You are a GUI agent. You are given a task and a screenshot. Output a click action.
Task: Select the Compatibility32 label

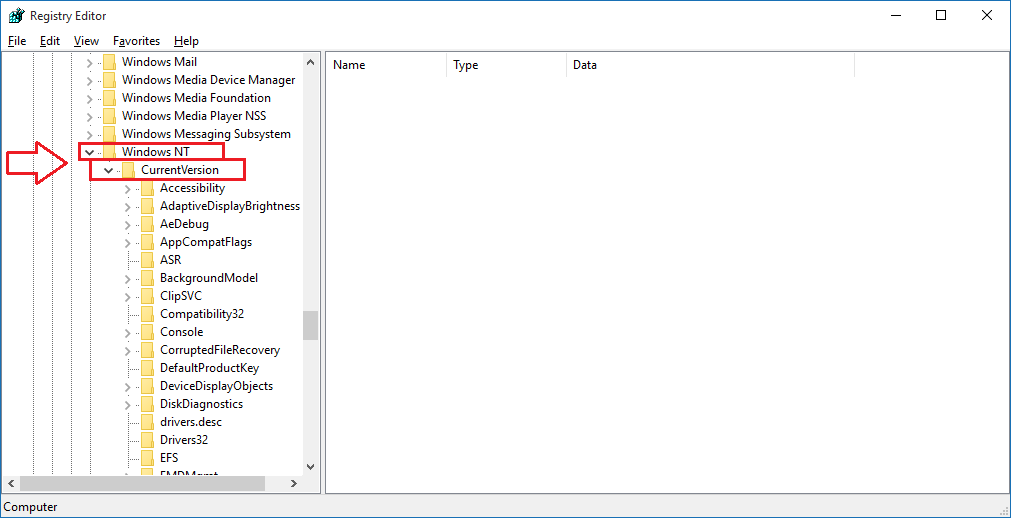(x=202, y=314)
